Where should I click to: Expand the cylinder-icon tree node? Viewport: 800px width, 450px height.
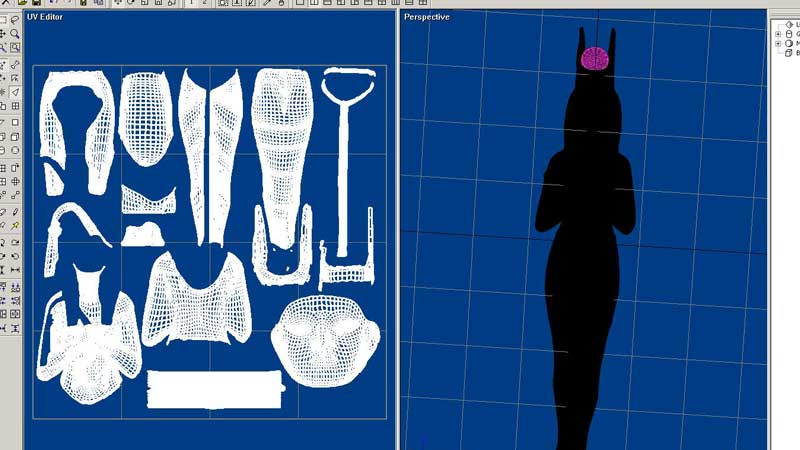778,34
